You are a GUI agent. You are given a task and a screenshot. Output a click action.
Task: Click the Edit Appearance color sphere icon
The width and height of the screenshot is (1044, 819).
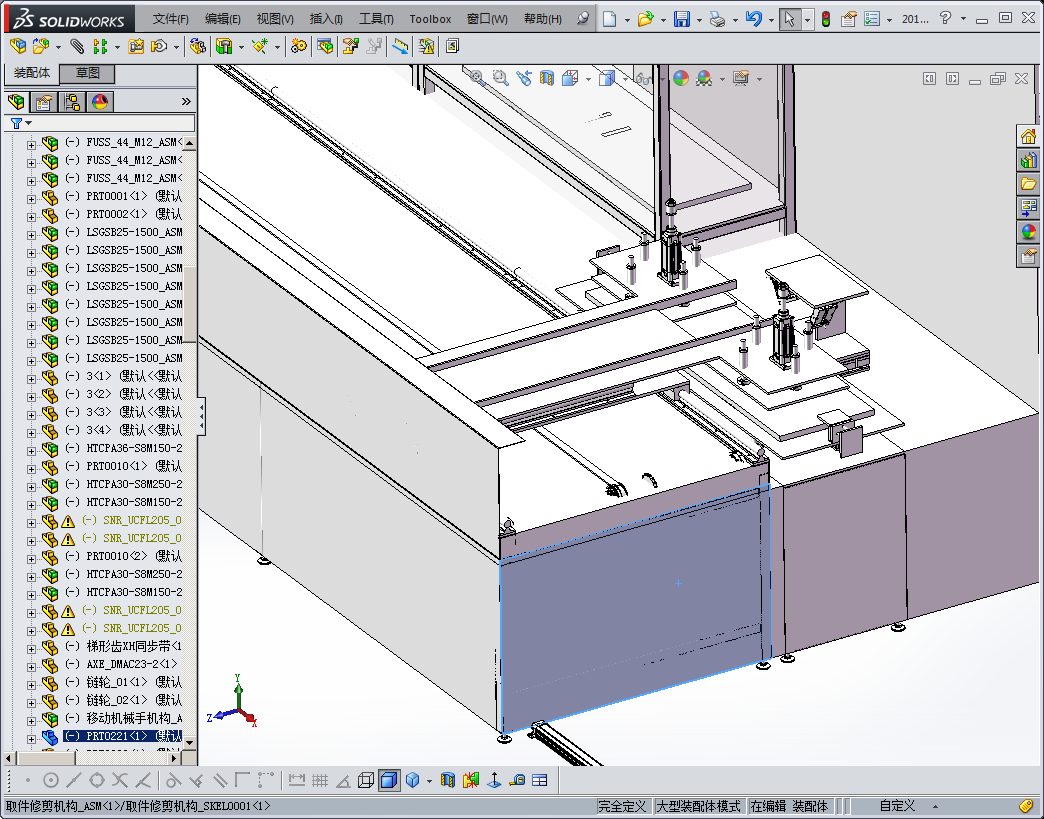(681, 78)
